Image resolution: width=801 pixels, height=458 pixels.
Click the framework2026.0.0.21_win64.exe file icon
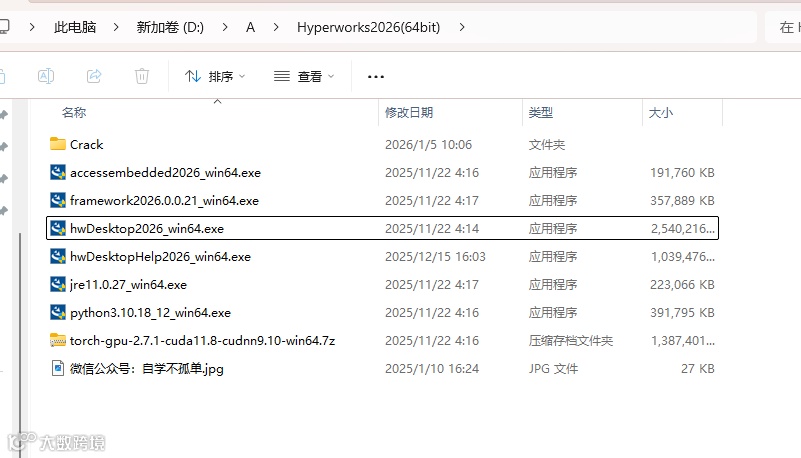(x=58, y=200)
